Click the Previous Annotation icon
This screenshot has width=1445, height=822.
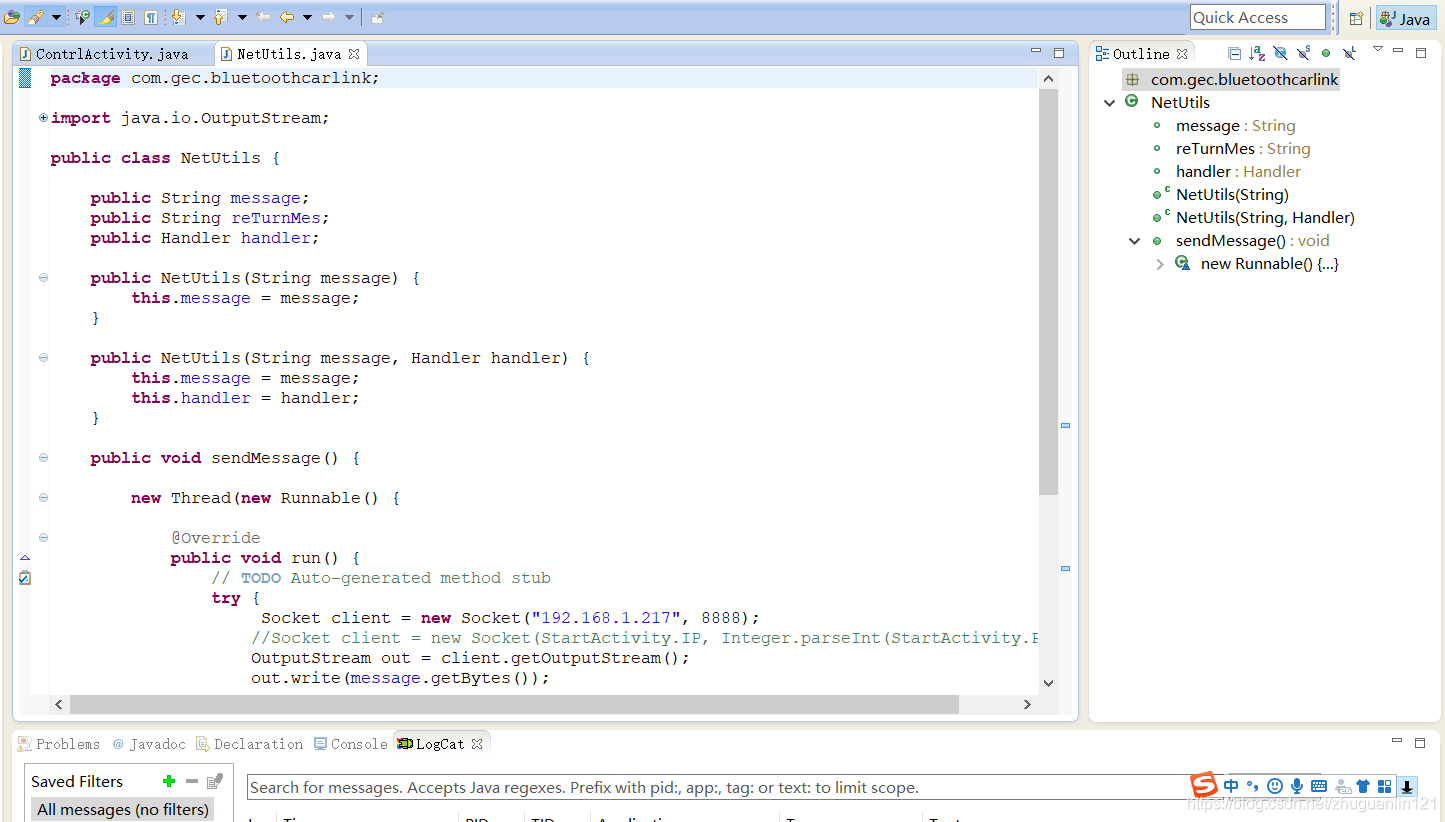[x=220, y=17]
